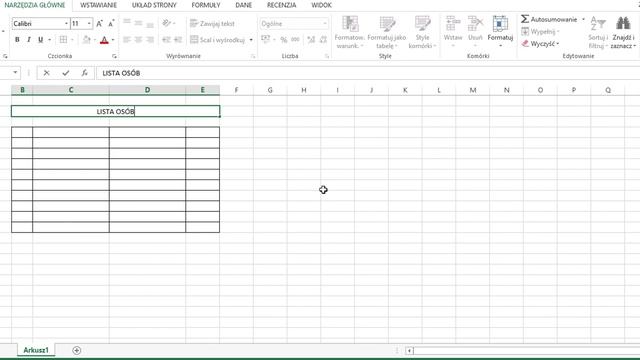Click the percent style icon
This screenshot has height=360, width=640.
pos(284,40)
